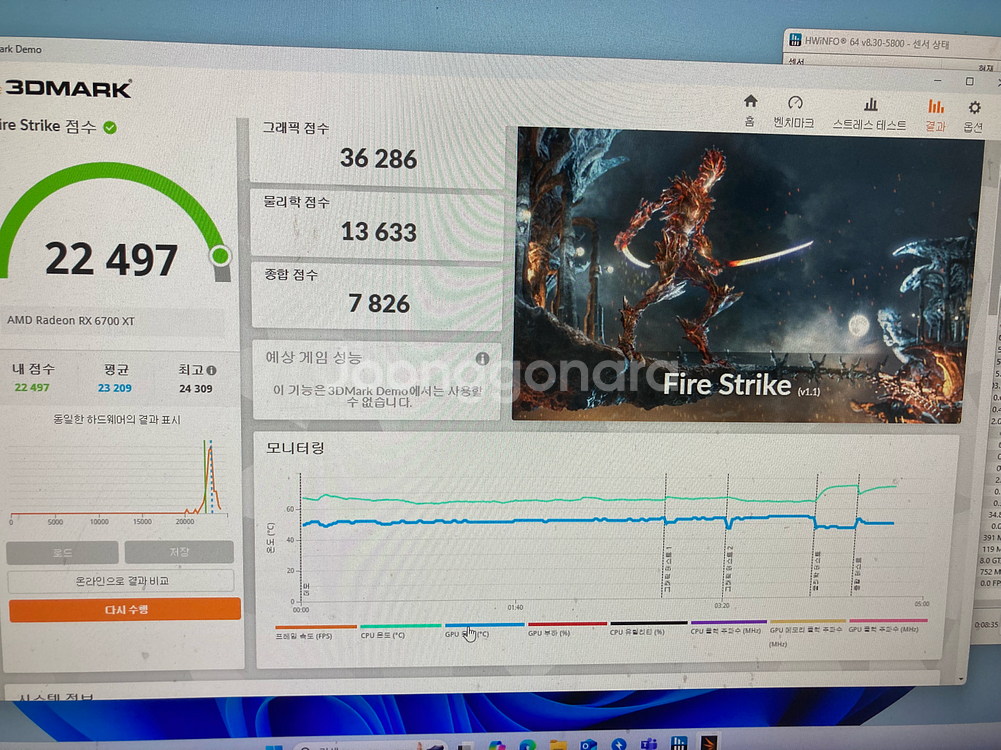The height and width of the screenshot is (750, 1001).
Task: Click the green 내 점수 value 22 497
Action: [x=32, y=387]
